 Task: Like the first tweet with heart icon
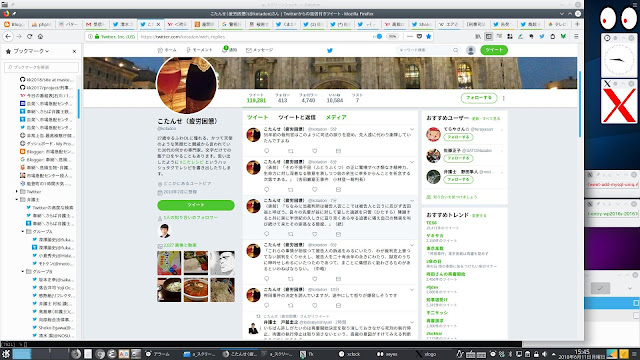point(314,151)
